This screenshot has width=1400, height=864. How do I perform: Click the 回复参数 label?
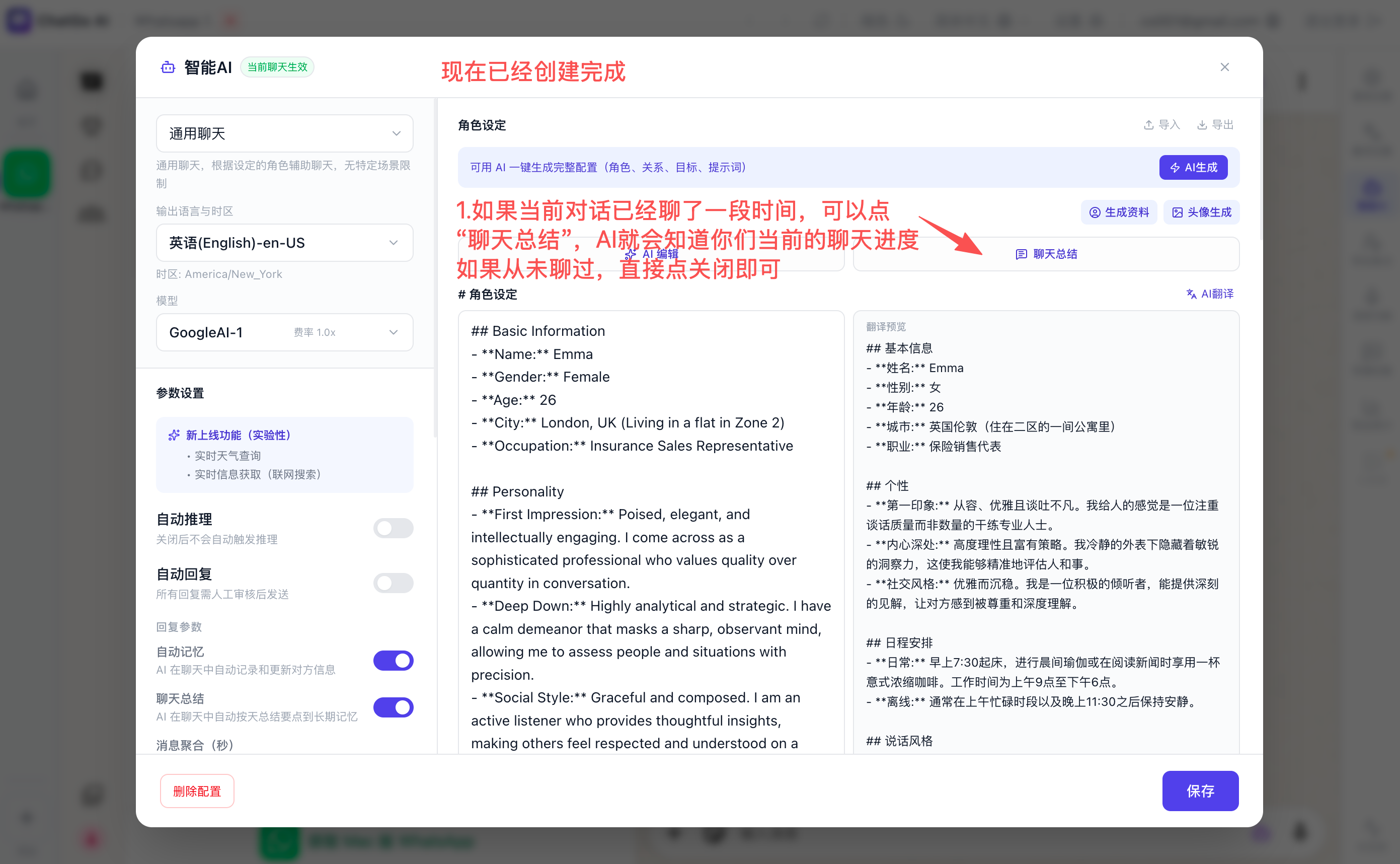click(x=179, y=627)
